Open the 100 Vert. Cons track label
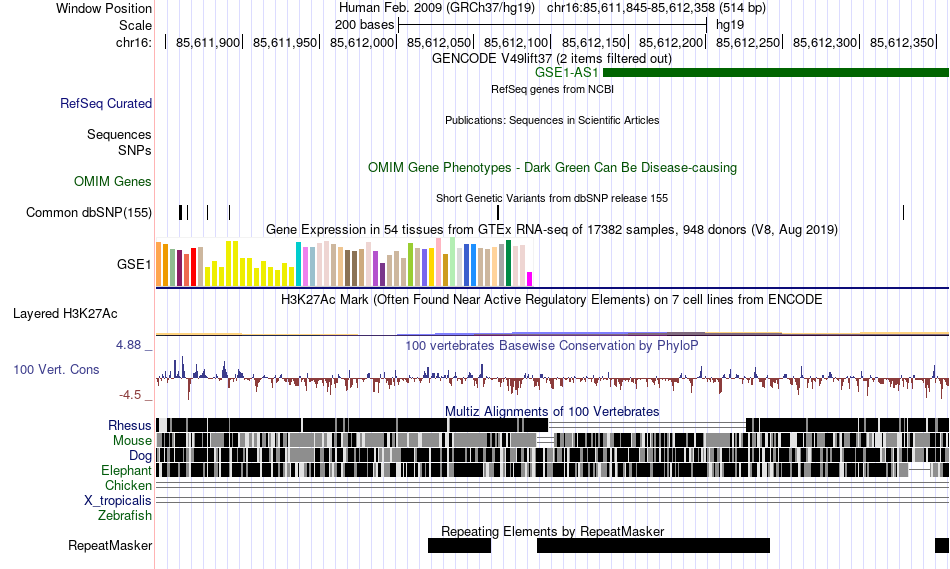 coord(56,370)
